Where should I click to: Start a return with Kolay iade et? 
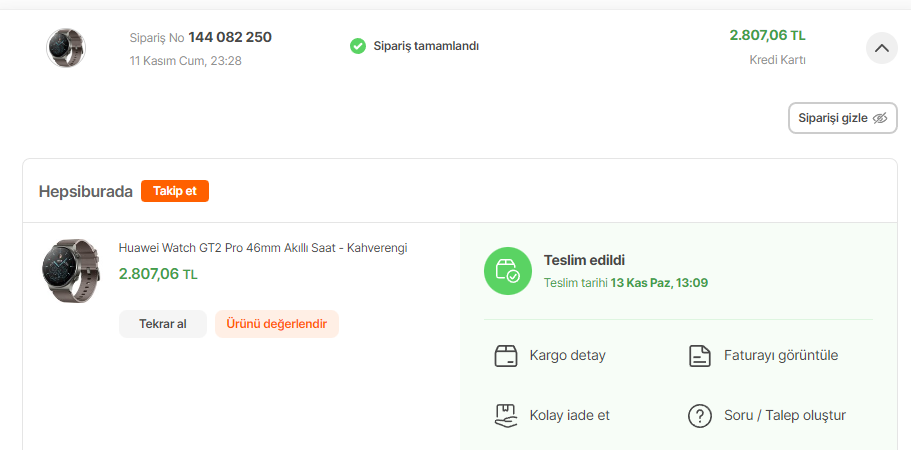click(x=552, y=416)
